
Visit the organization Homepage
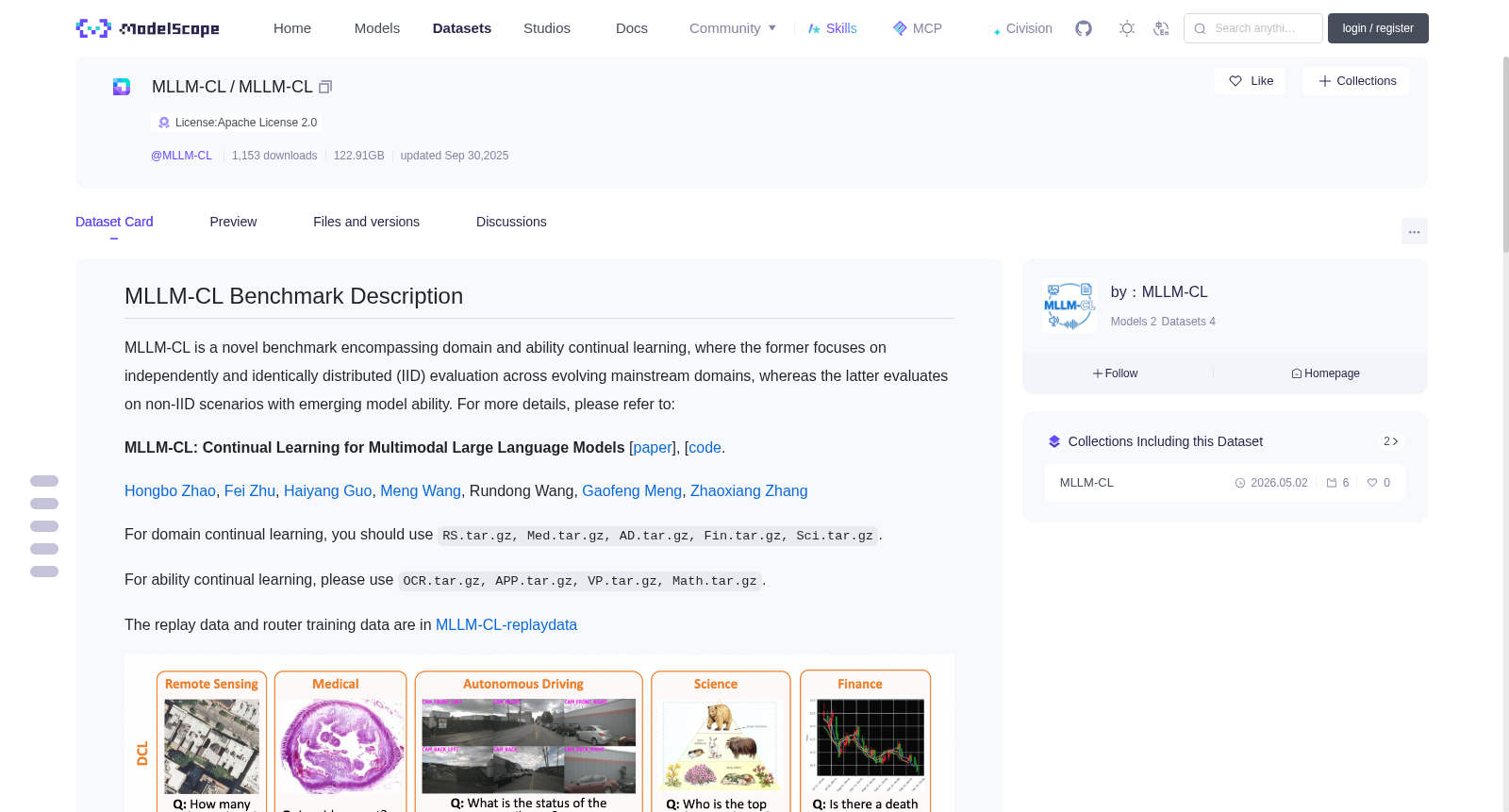tap(1325, 373)
